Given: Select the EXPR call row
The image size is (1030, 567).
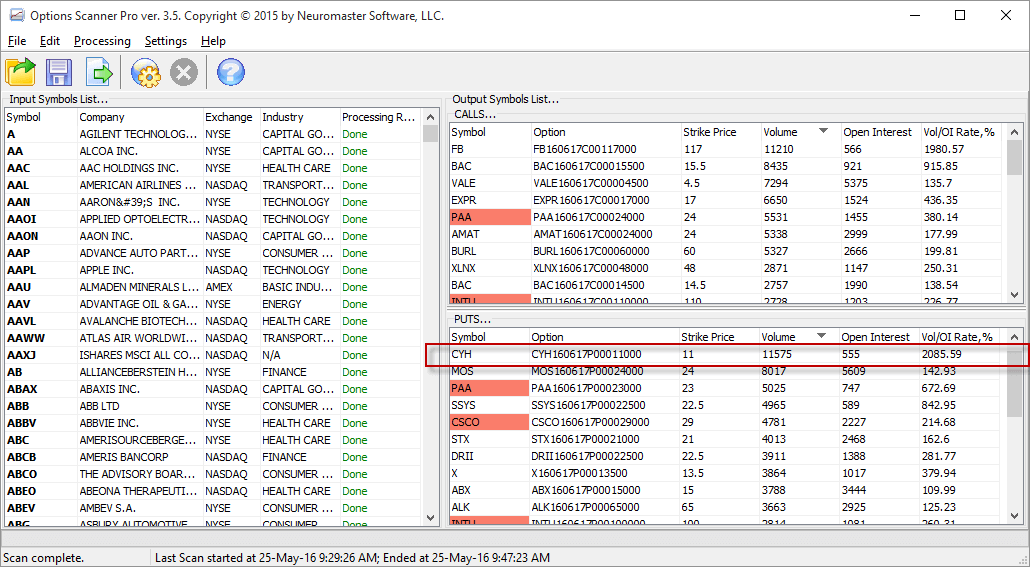Looking at the screenshot, I should pos(727,200).
